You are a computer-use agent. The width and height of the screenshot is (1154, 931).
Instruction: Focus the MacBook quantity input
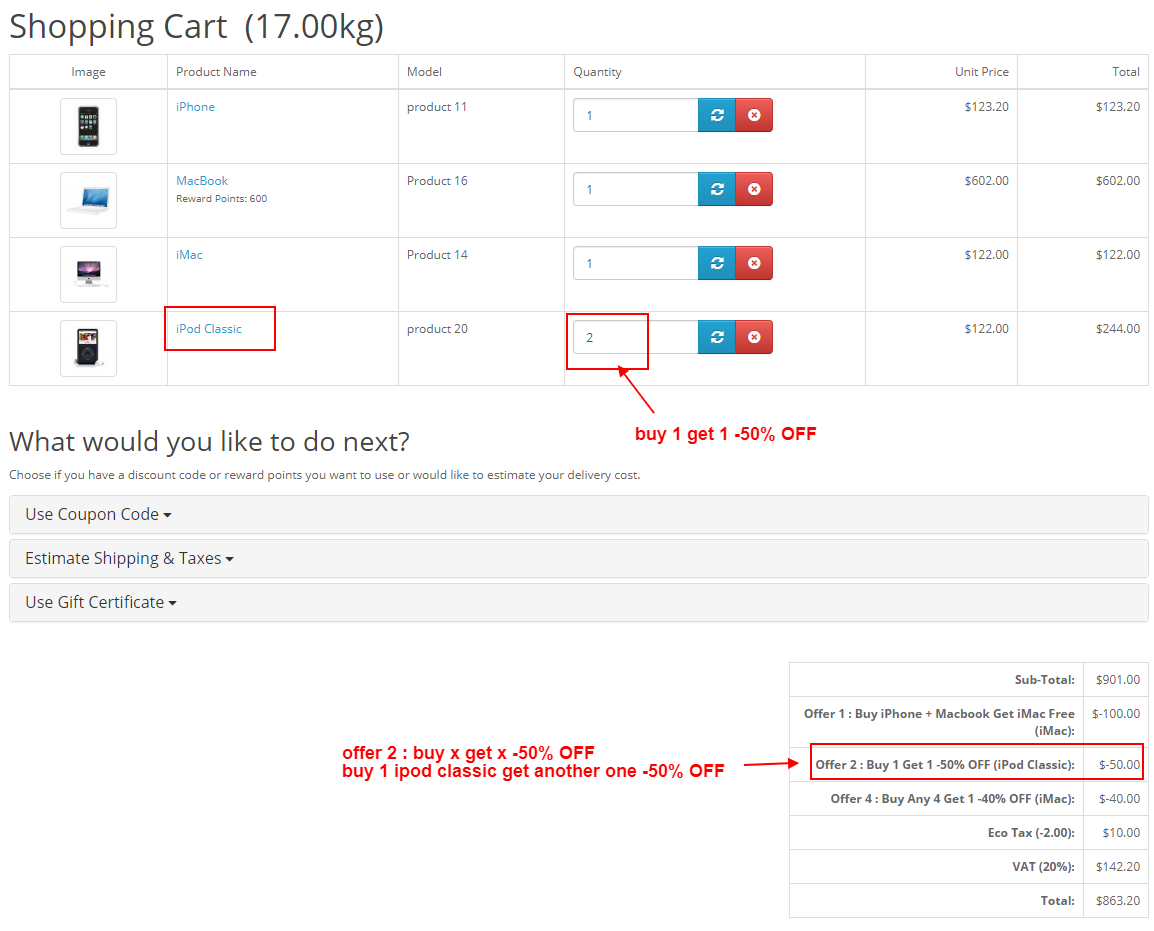[x=636, y=189]
